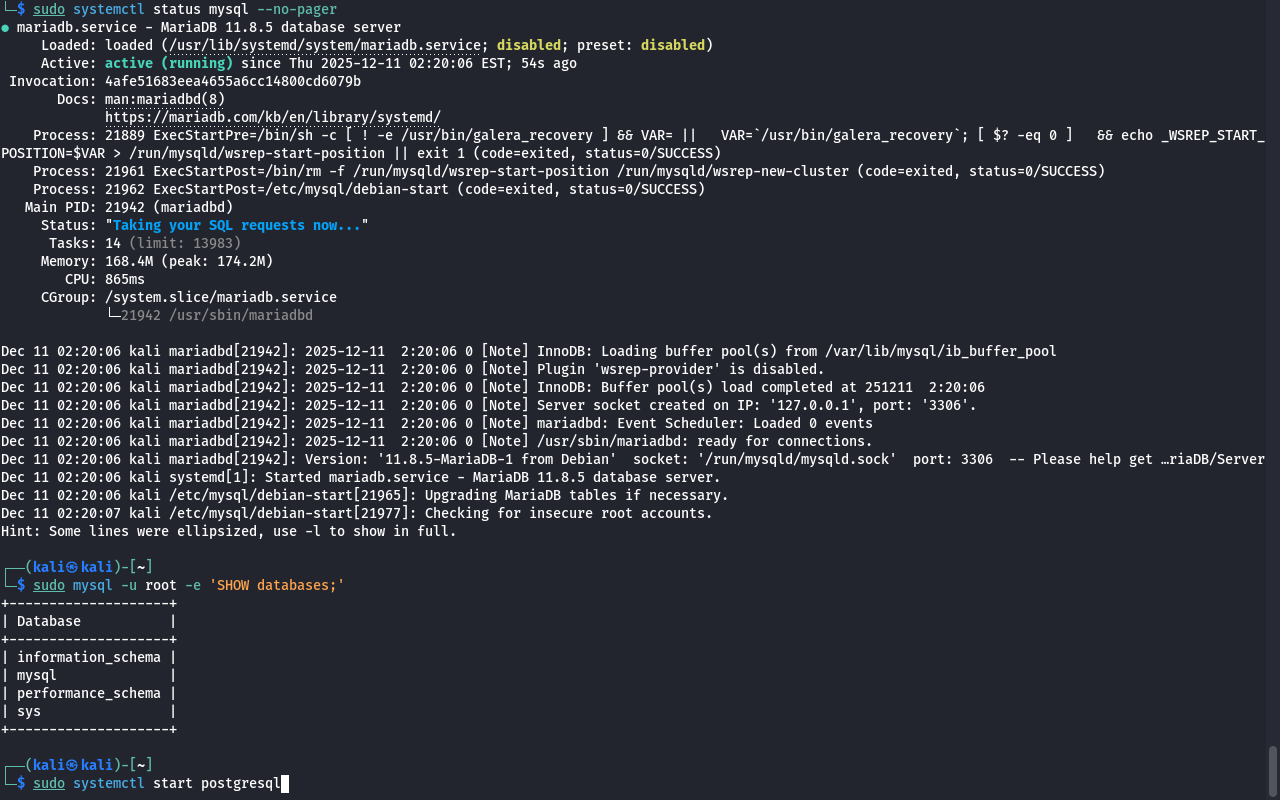Image resolution: width=1280 pixels, height=800 pixels.
Task: Select the performance_schema database row
Action: (88, 693)
